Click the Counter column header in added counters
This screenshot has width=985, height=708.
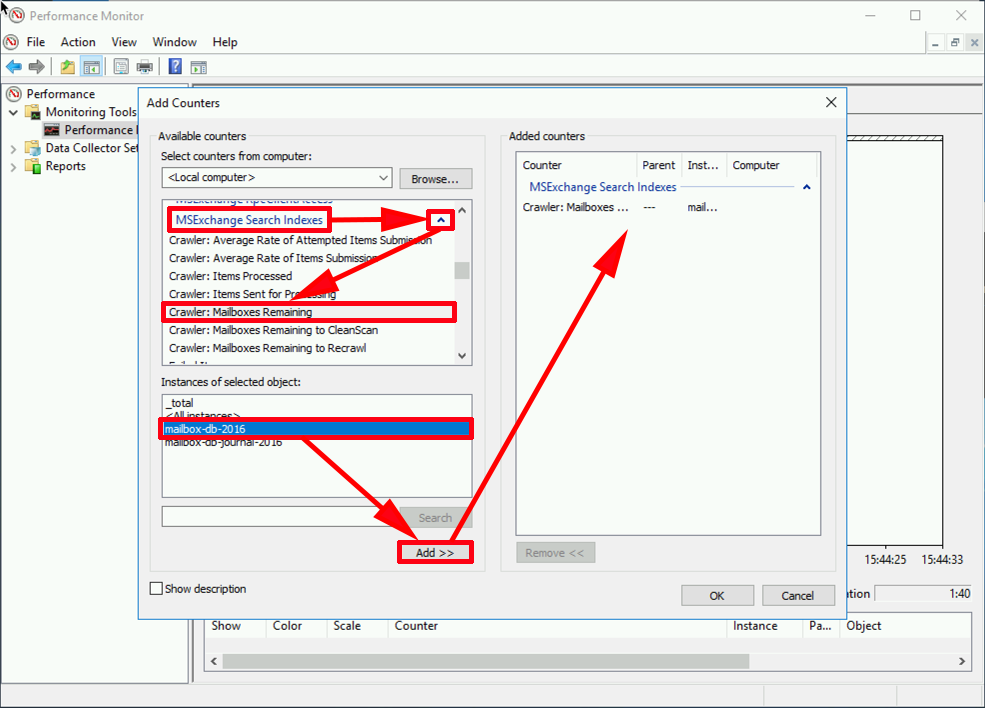click(x=577, y=165)
